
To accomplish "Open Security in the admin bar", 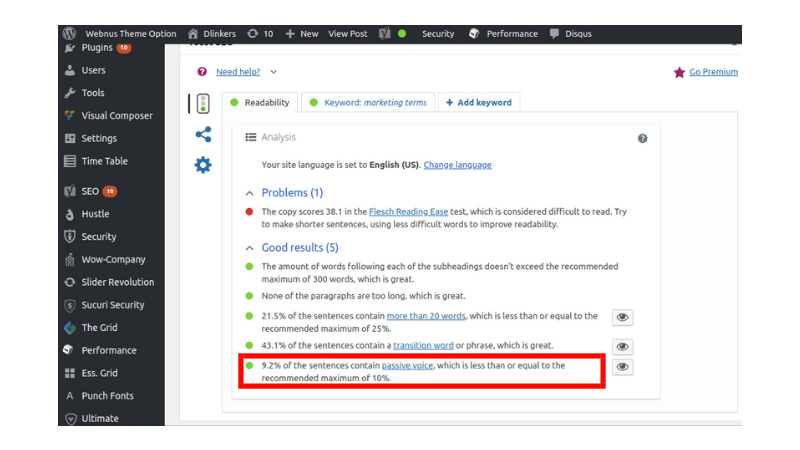I will click(438, 34).
